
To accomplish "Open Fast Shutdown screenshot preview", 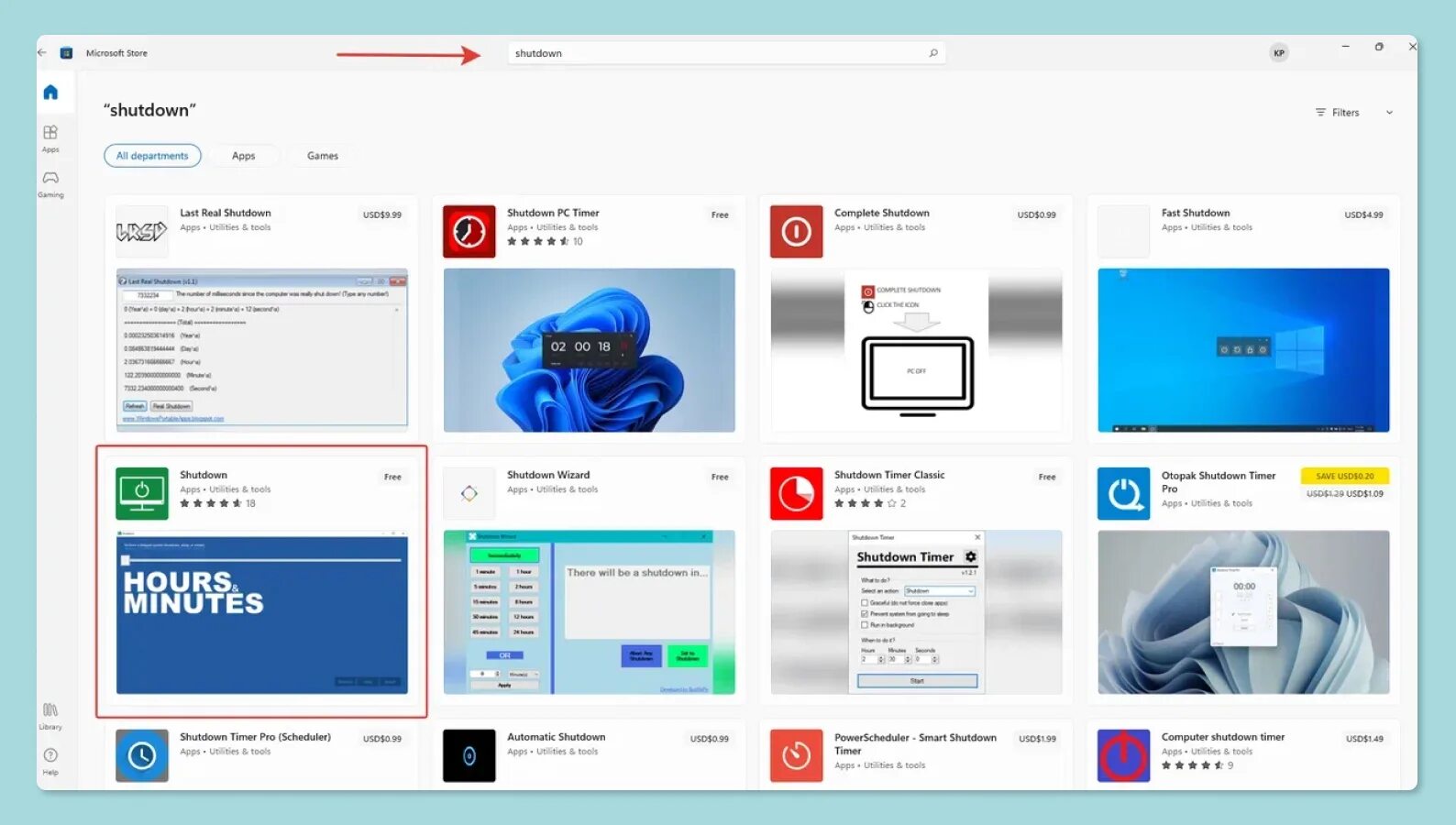I will [x=1244, y=350].
